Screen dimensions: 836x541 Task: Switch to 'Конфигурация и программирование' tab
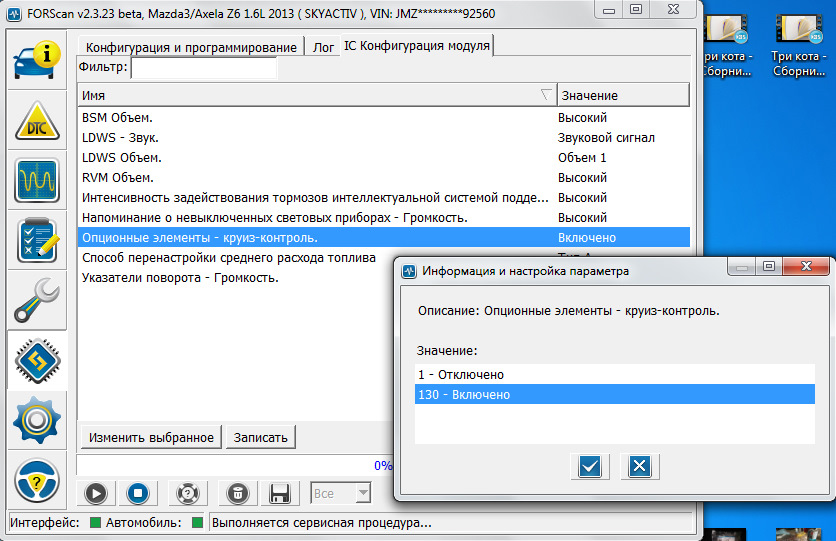[x=191, y=47]
